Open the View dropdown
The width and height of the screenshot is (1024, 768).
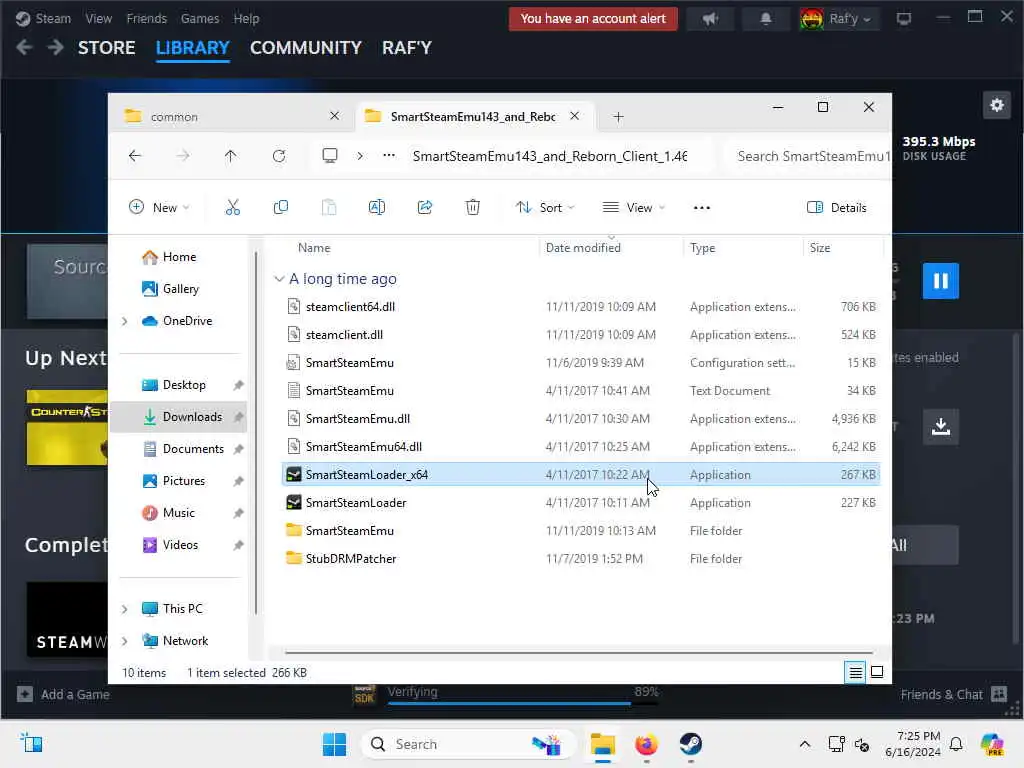point(633,208)
